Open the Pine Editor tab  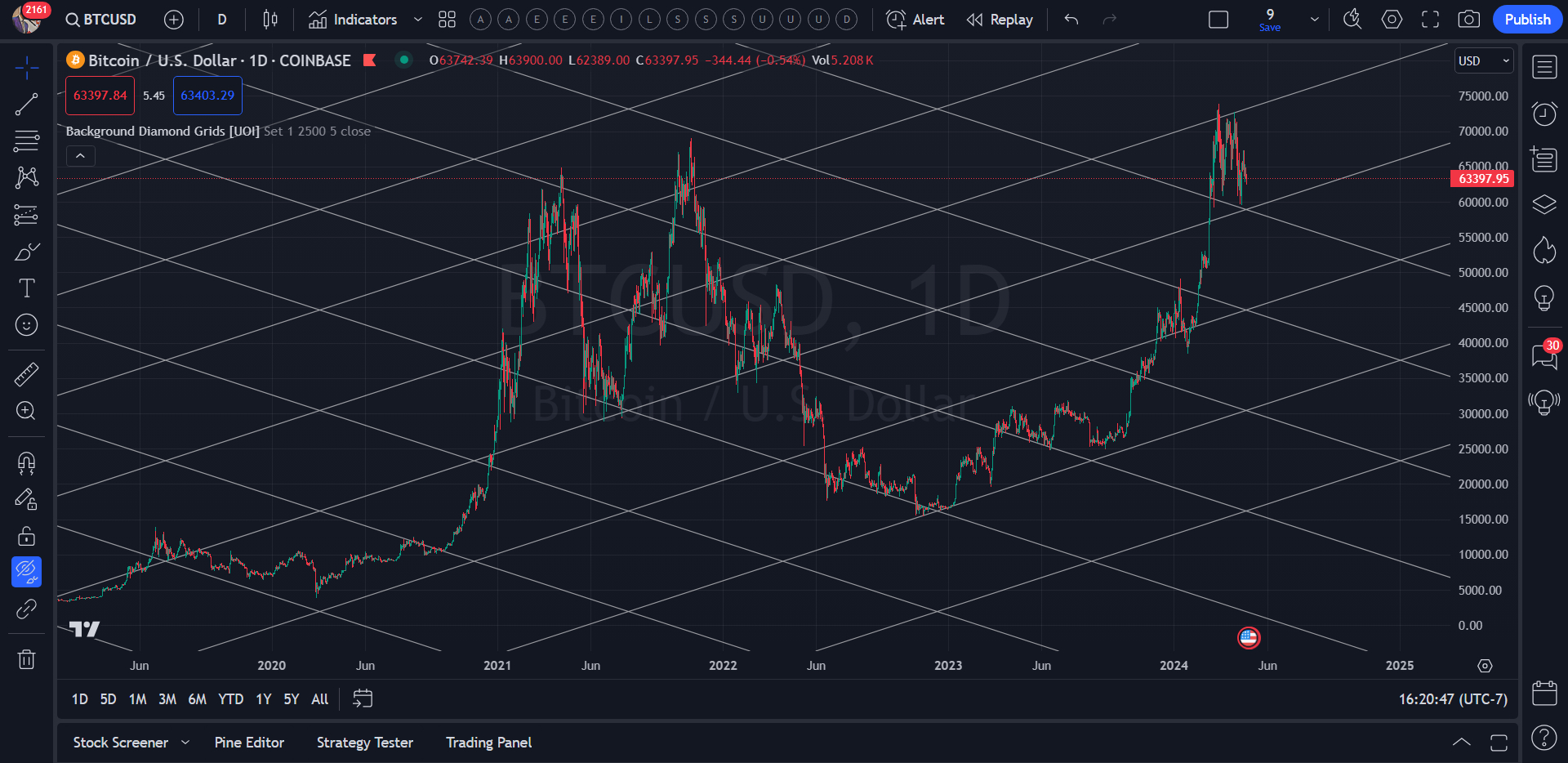click(249, 743)
